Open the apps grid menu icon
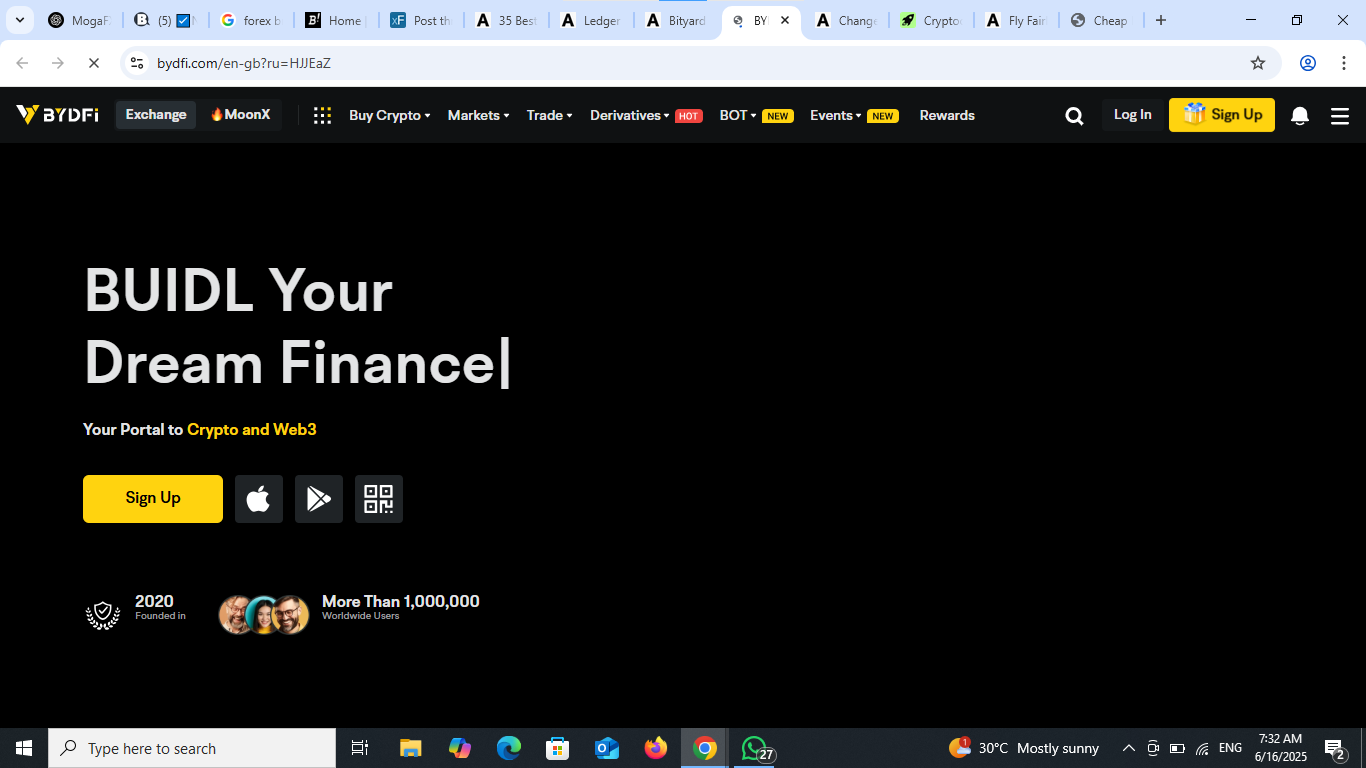This screenshot has width=1366, height=768. pos(322,115)
